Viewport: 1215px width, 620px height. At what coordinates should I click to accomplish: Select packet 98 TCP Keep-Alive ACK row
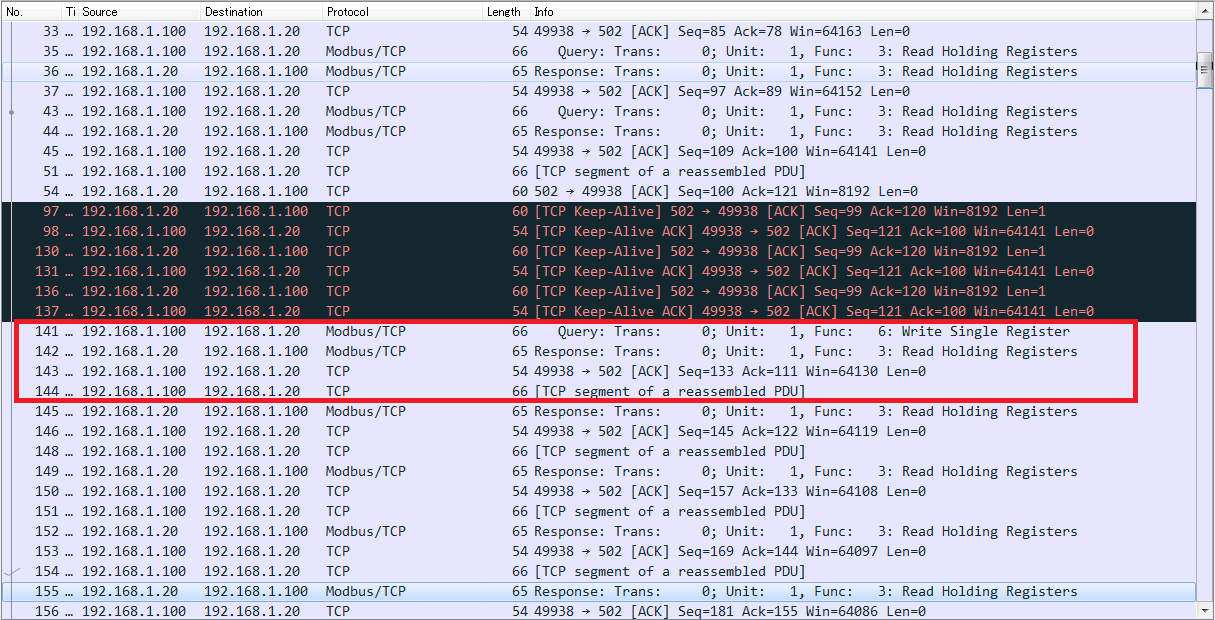[x=598, y=231]
